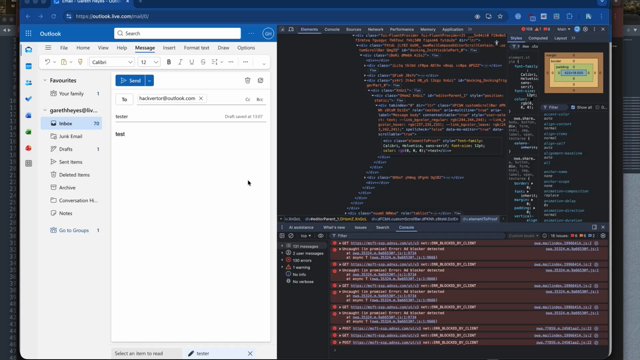Collapse the Favourites folder group
This screenshot has height=360, width=640.
[45, 80]
